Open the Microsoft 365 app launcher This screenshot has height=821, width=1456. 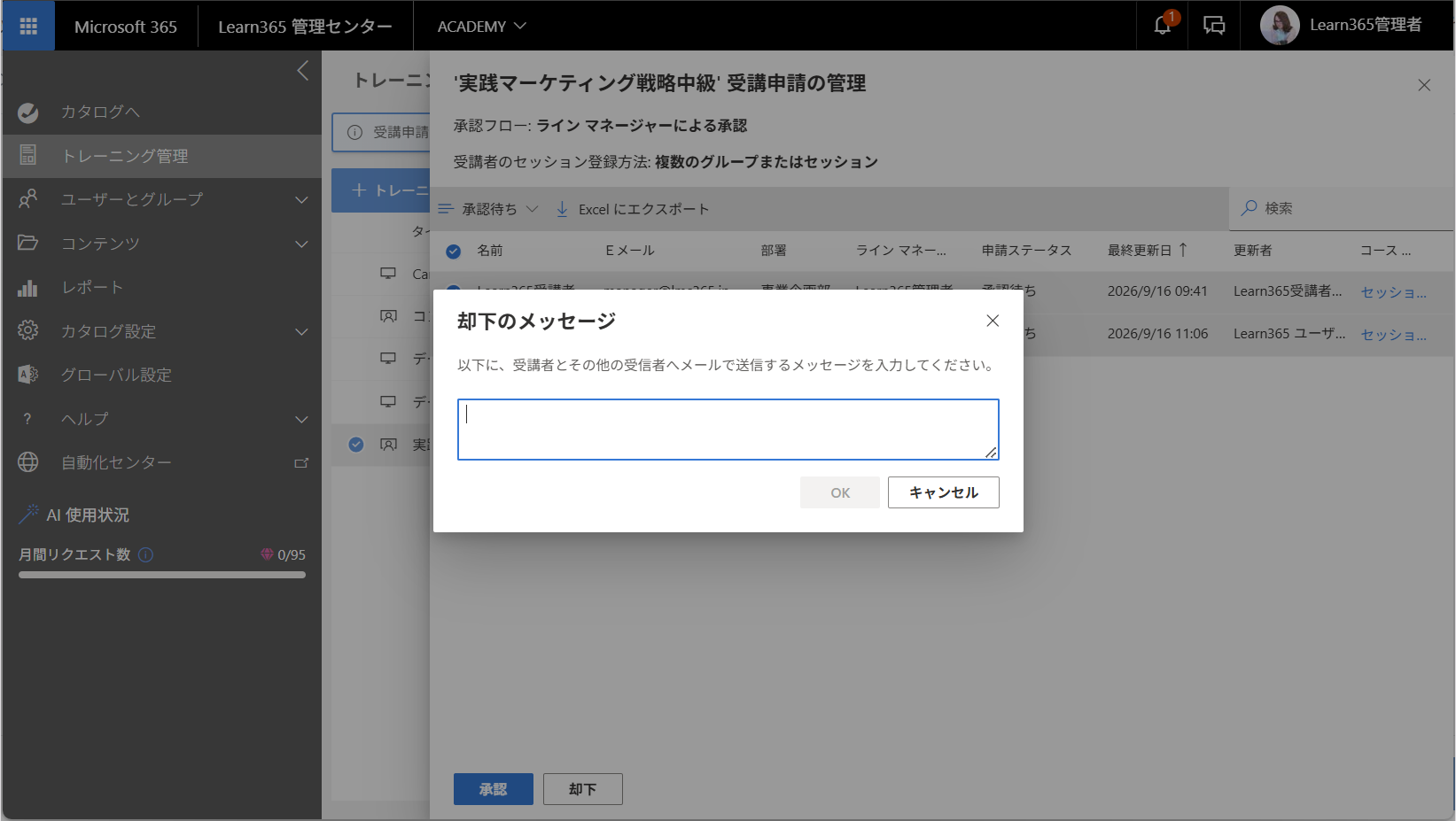pos(28,26)
